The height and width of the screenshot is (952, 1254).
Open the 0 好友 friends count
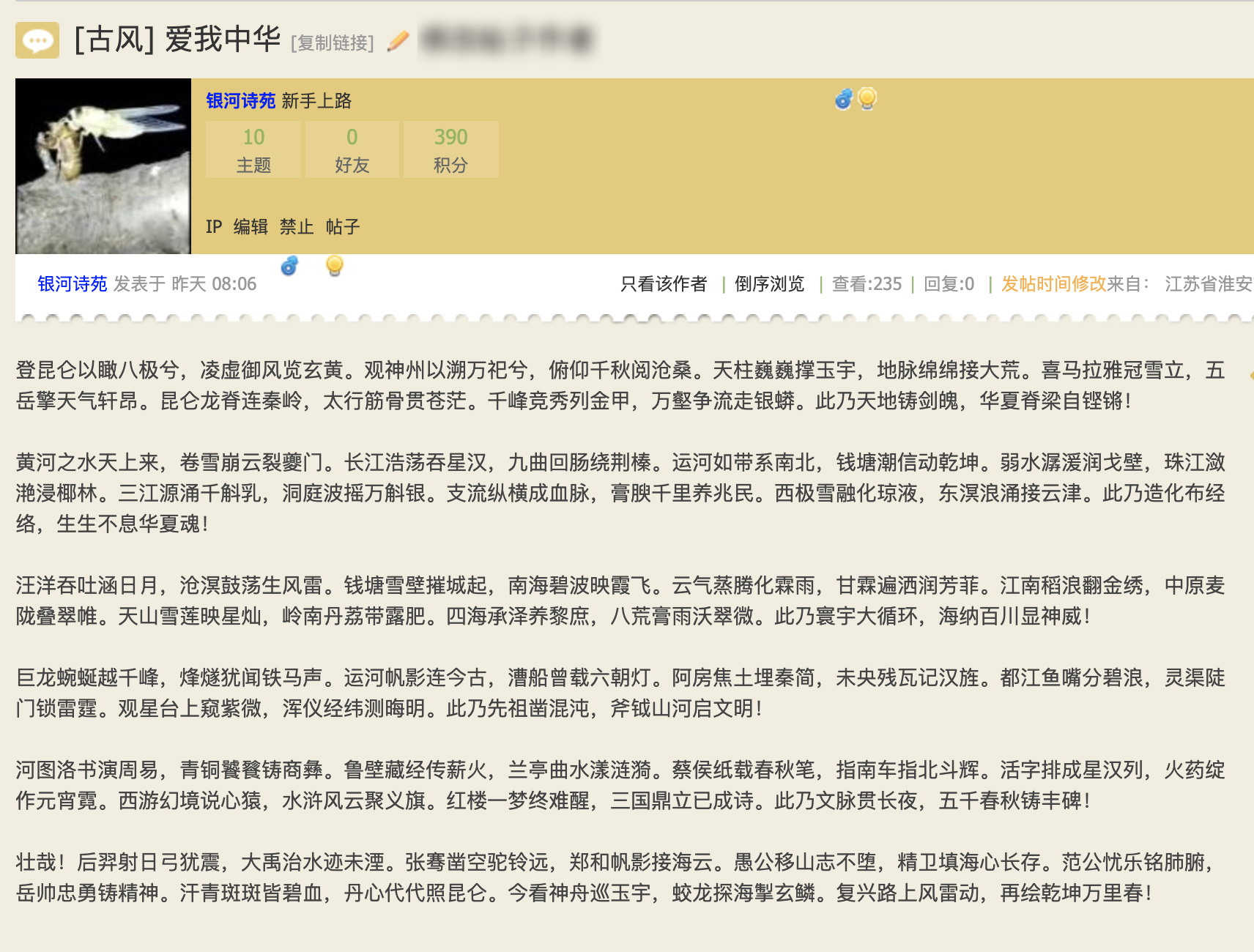[x=352, y=149]
